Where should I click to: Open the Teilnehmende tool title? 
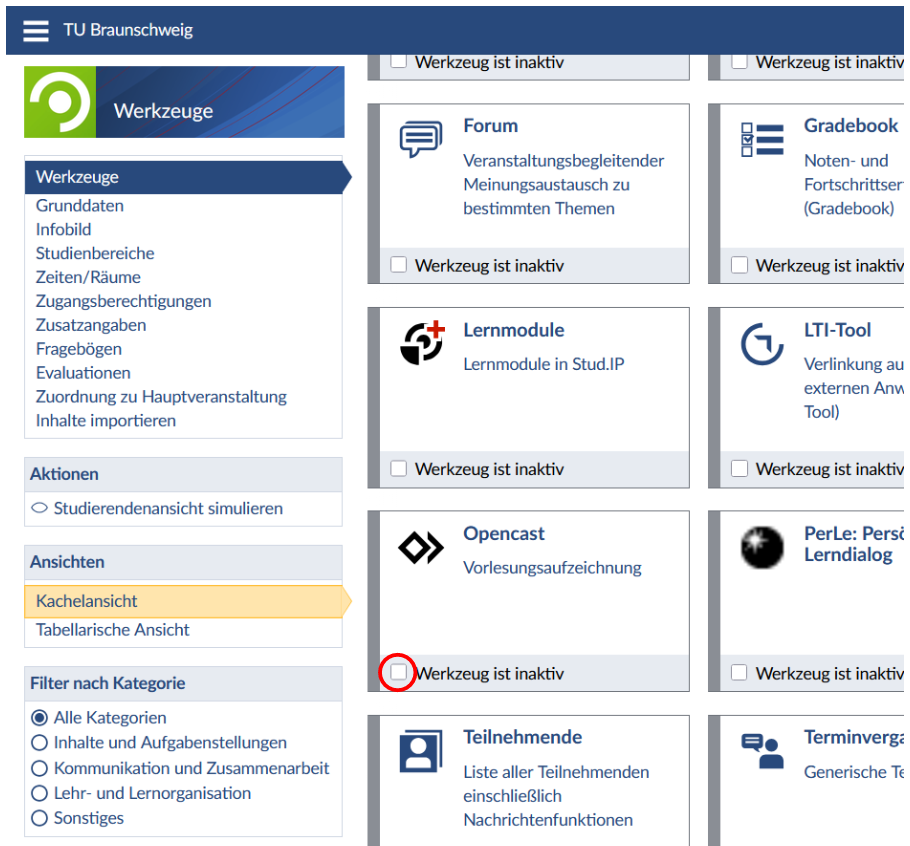coord(522,737)
